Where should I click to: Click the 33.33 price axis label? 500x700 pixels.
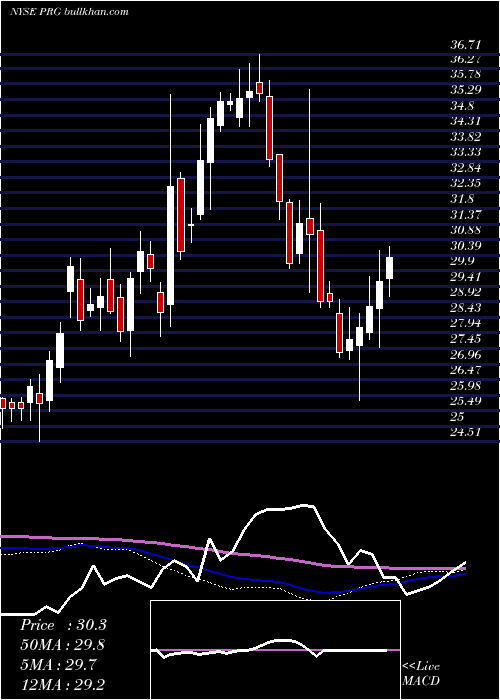(x=466, y=152)
